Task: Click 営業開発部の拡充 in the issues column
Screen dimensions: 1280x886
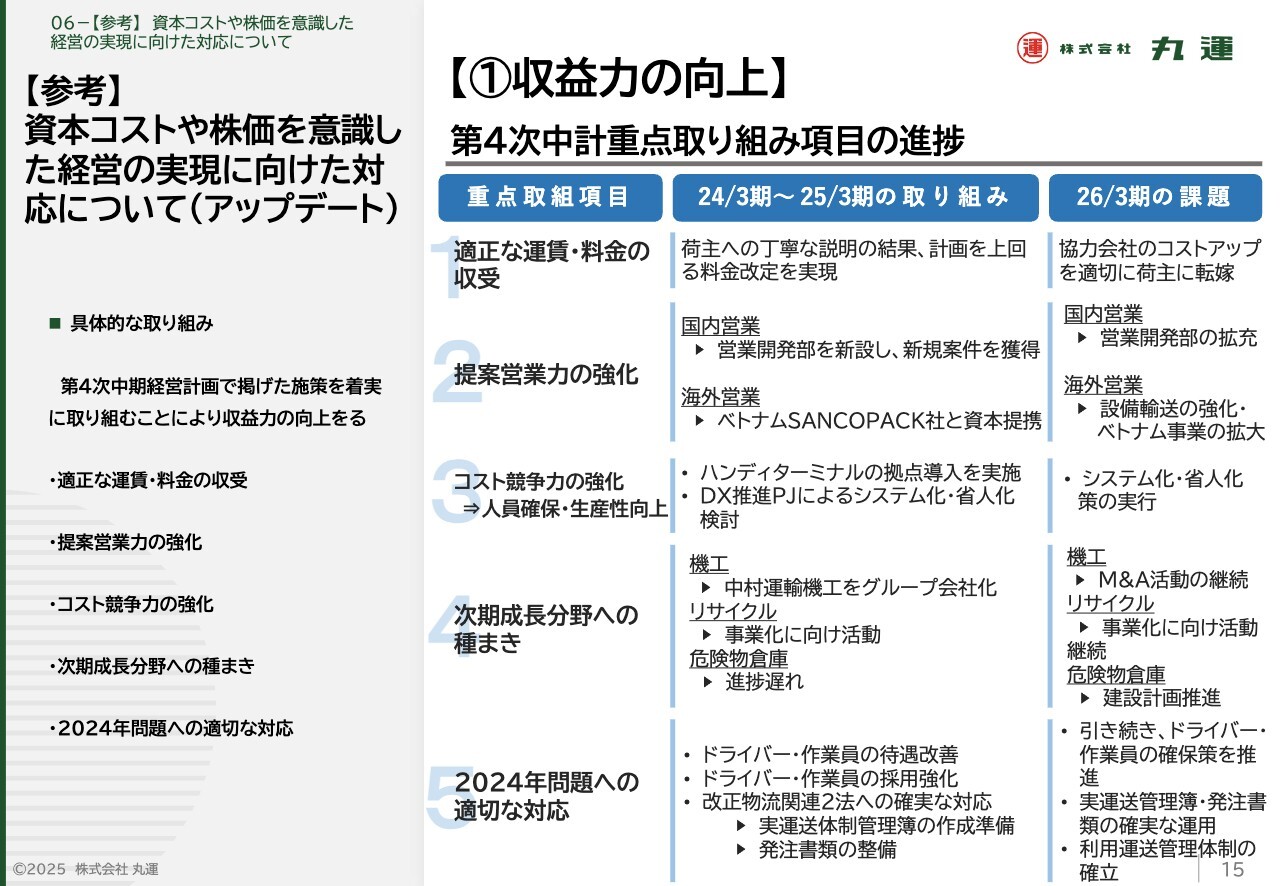Action: coord(1178,338)
